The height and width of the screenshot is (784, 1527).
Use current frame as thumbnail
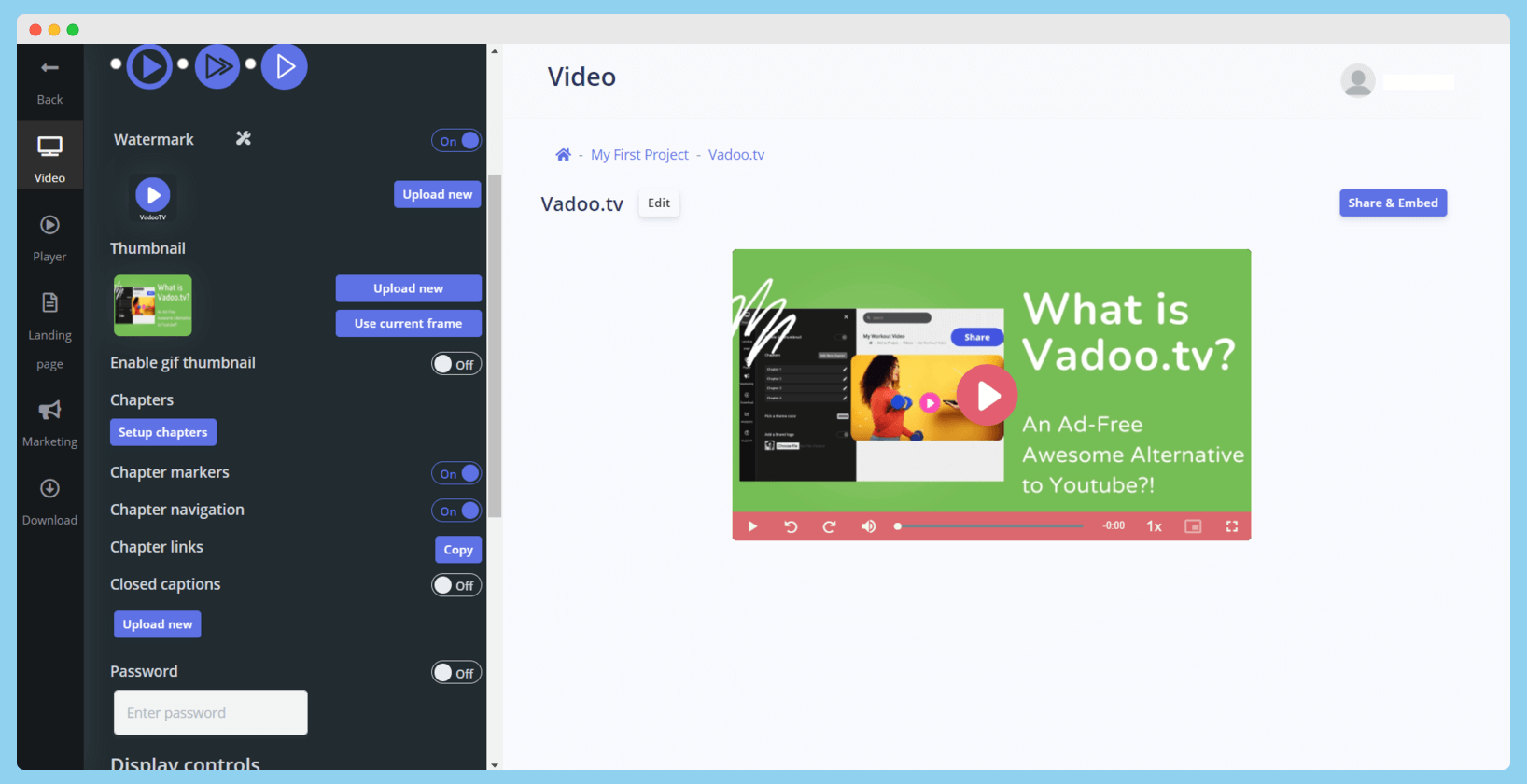(409, 323)
